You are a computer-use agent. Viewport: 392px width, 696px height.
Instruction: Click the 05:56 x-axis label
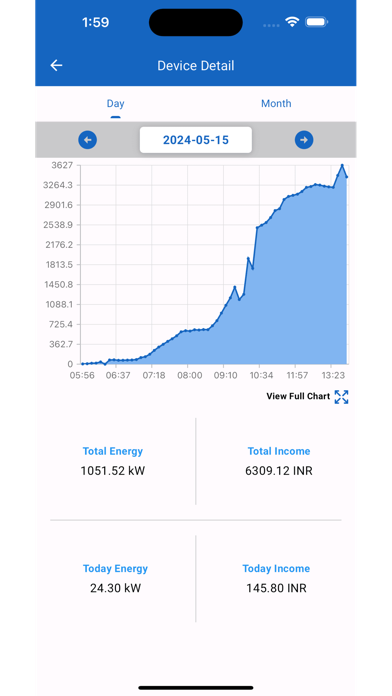tap(82, 376)
